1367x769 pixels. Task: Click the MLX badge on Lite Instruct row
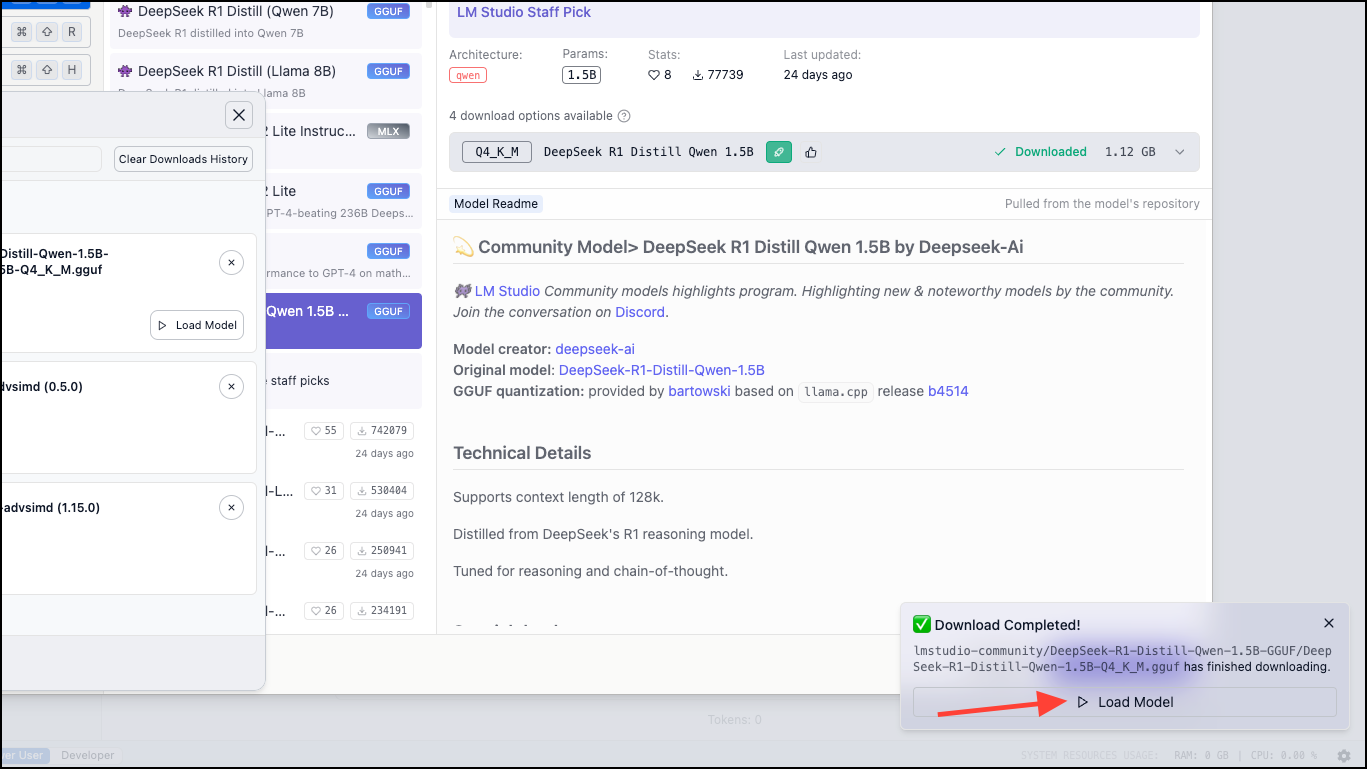(388, 131)
